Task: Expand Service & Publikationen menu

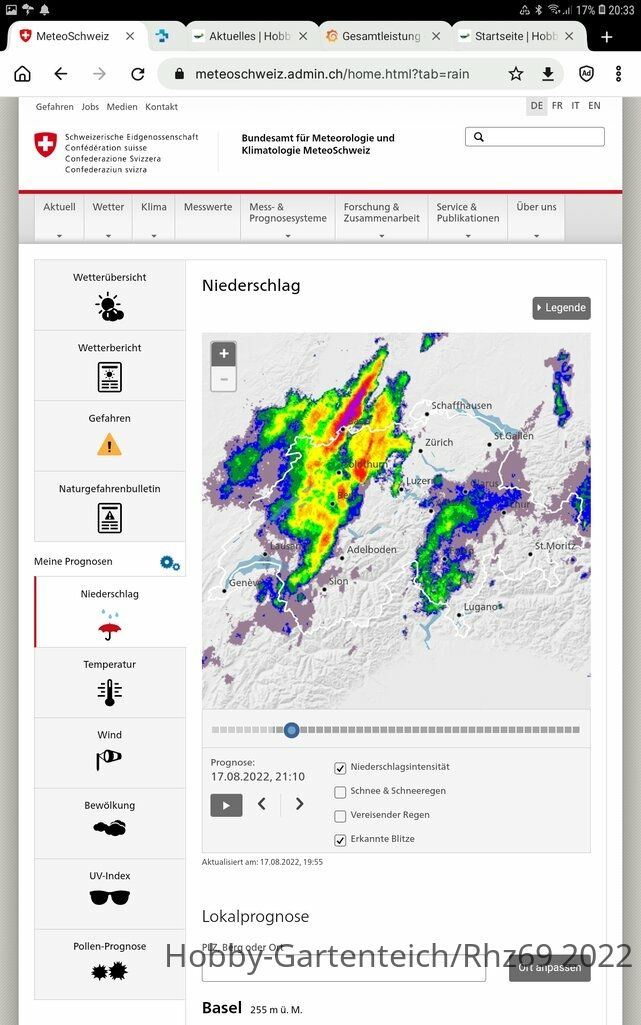Action: click(468, 218)
